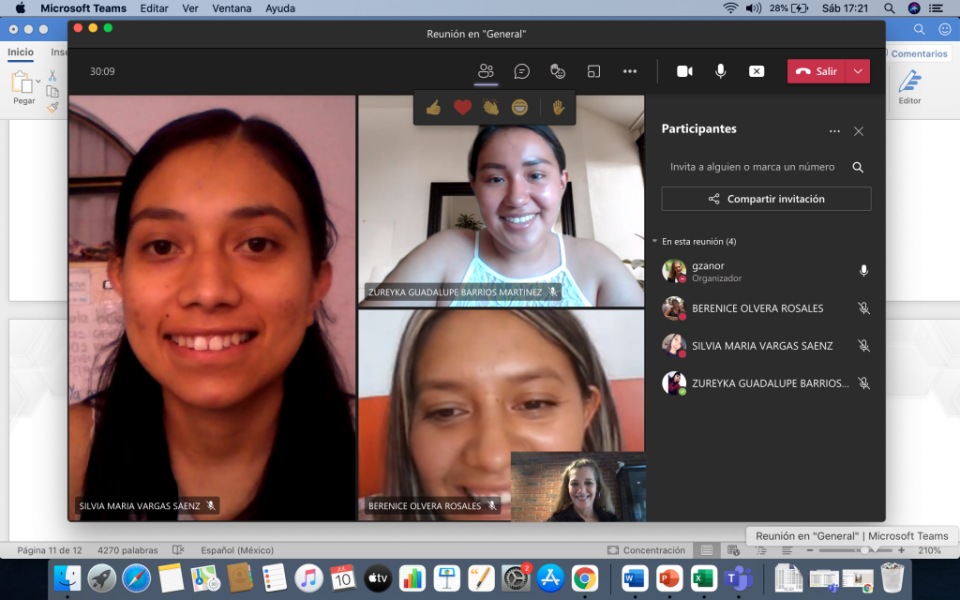Click the reactions icon in meeting toolbar
This screenshot has height=600, width=960.
click(558, 71)
